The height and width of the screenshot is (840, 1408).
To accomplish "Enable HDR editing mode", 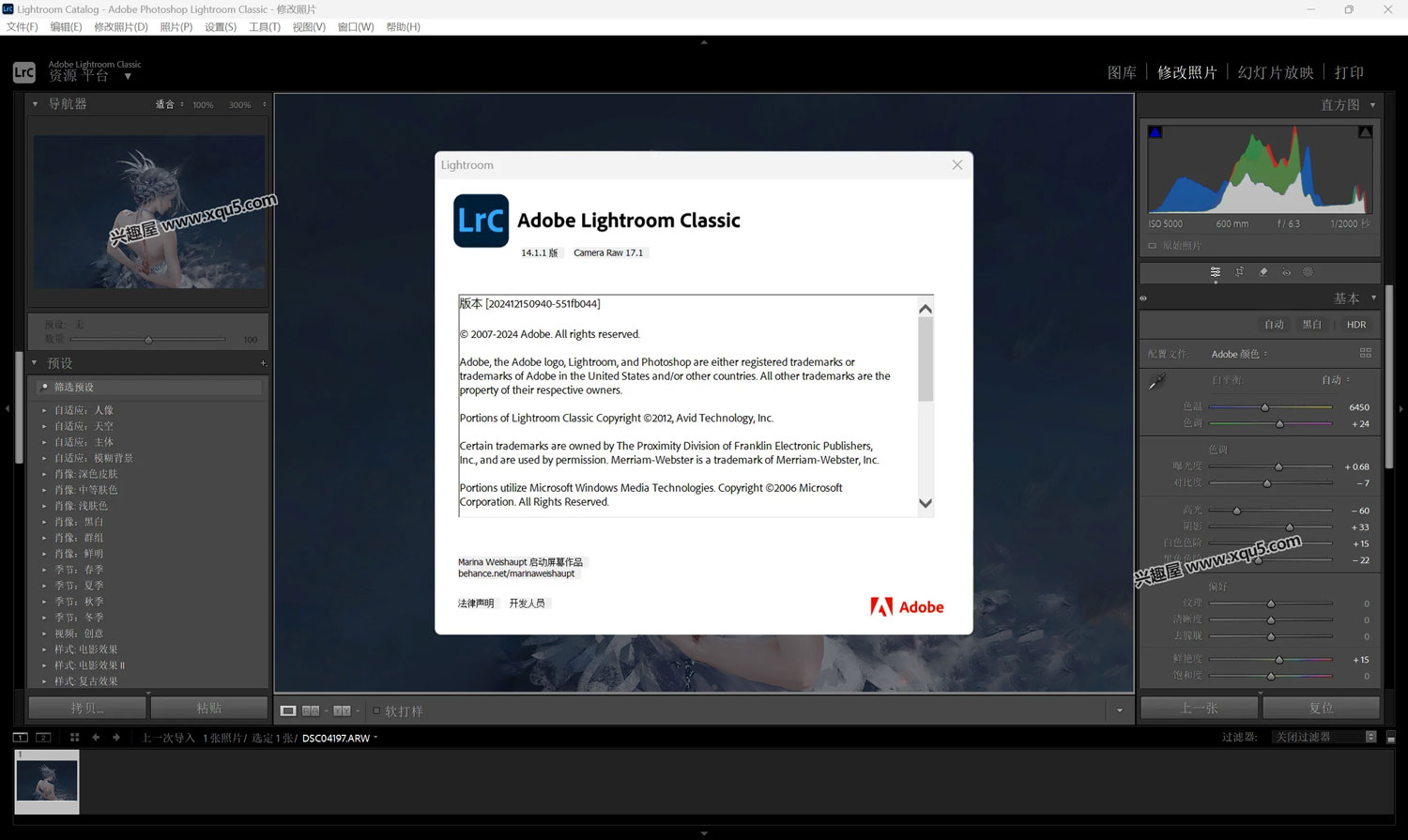I will coord(1356,325).
